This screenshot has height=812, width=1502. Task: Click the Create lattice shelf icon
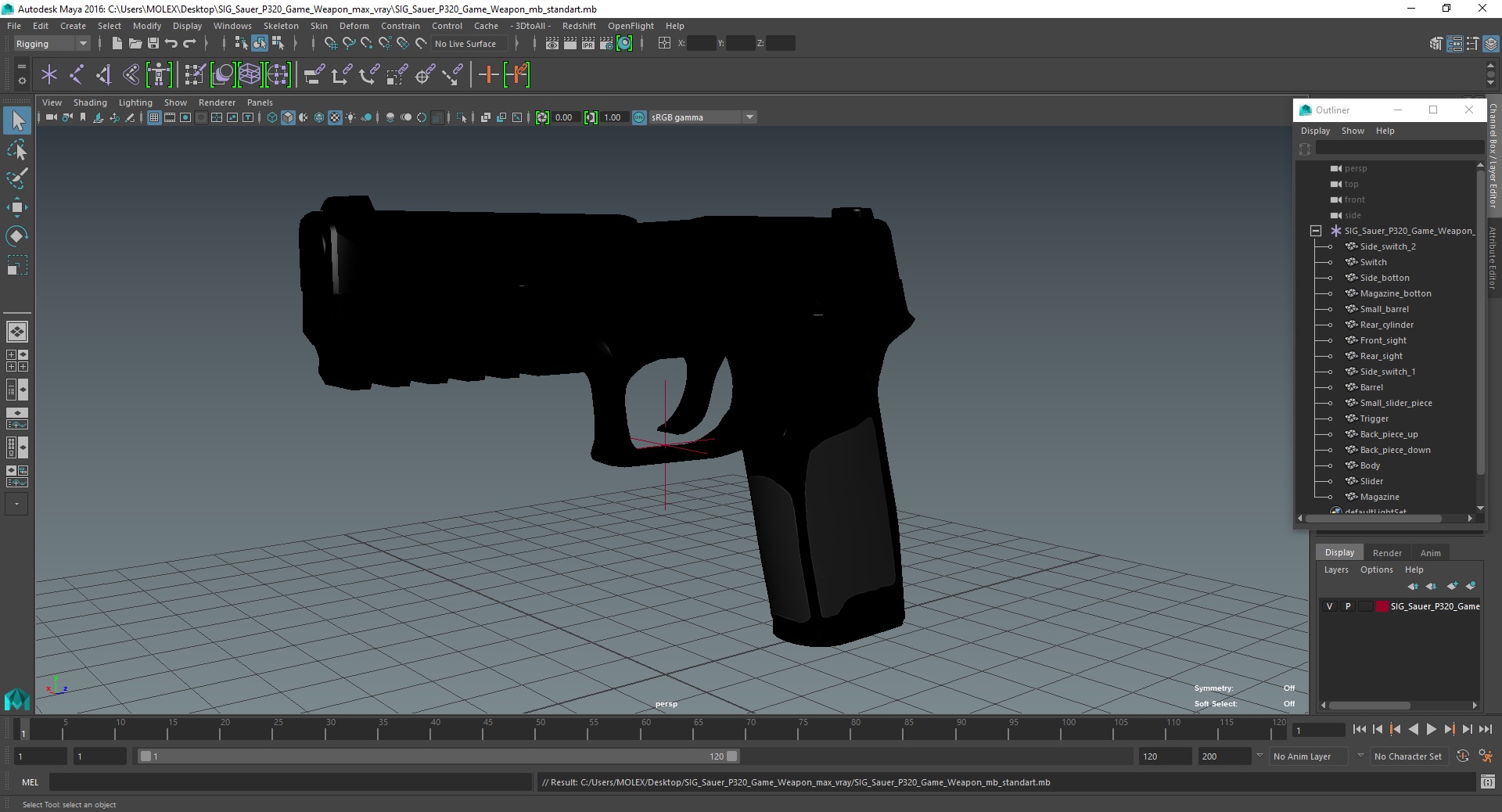point(250,75)
